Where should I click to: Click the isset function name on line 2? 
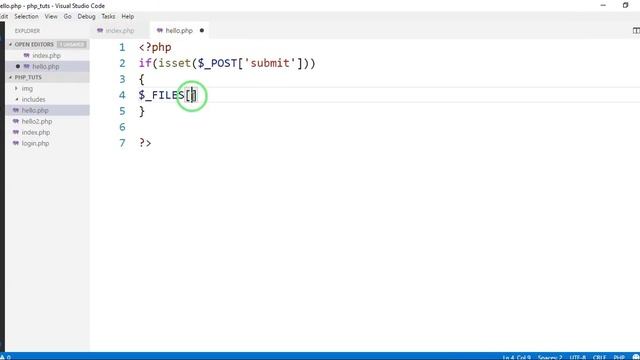pos(175,63)
